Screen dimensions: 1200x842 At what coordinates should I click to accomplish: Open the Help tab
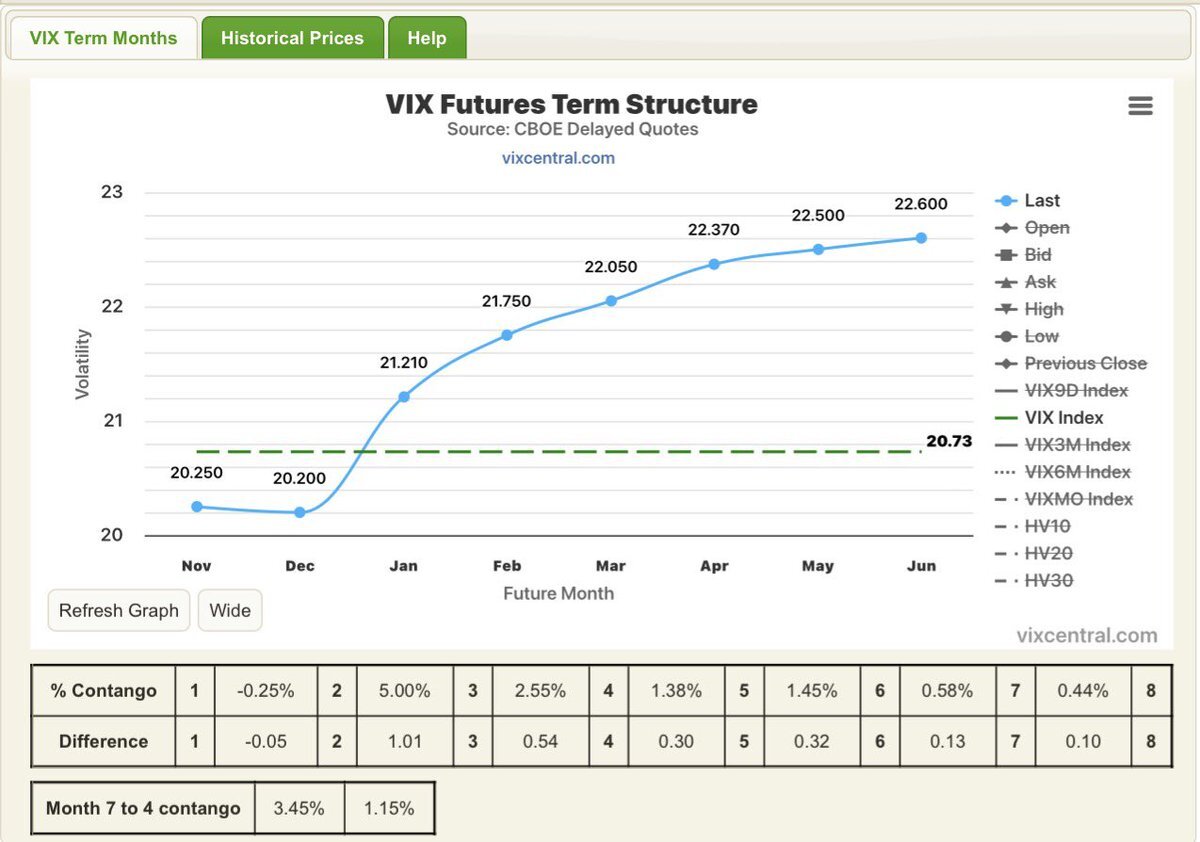426,38
